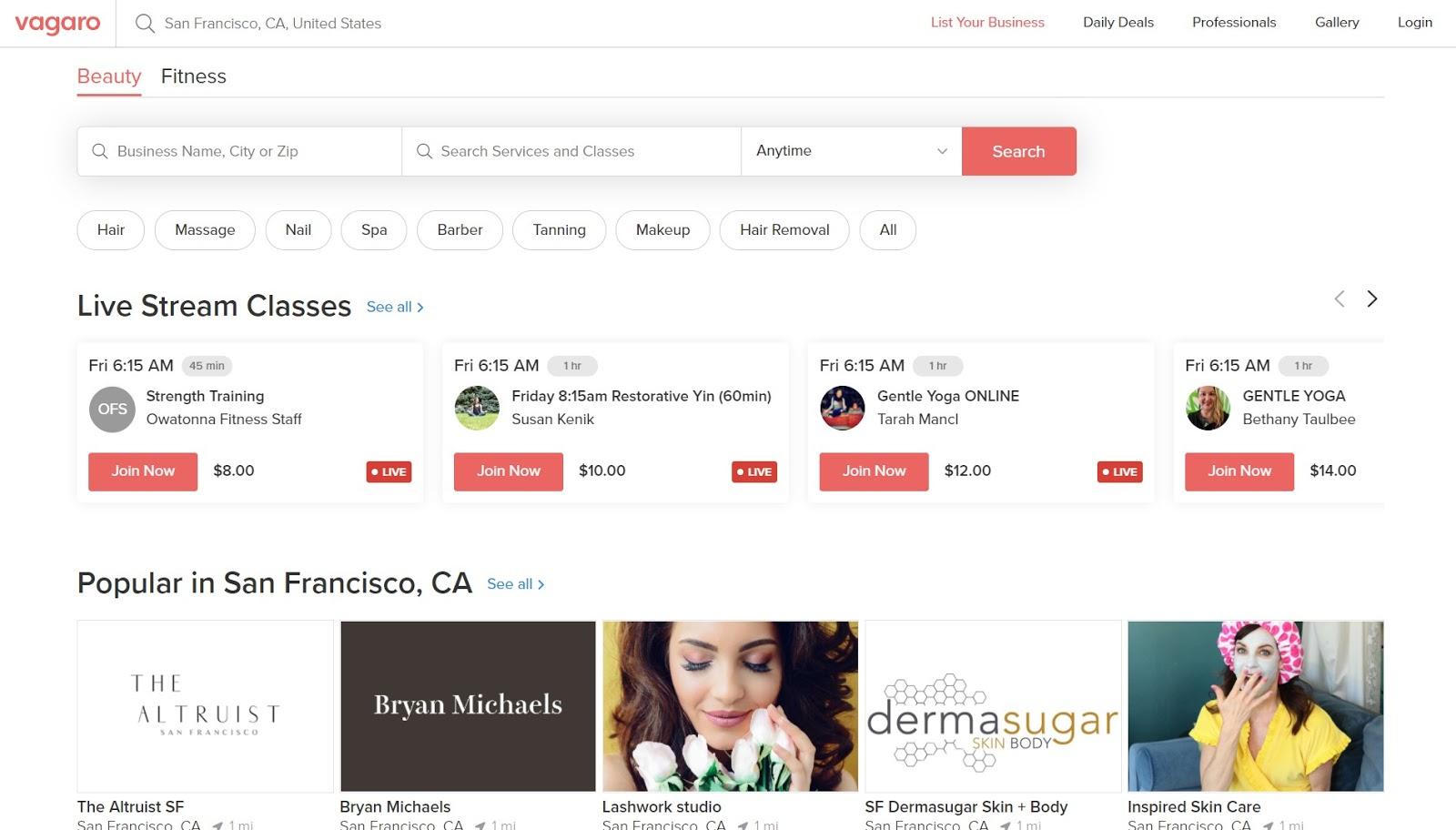Filter by Massage category

[205, 230]
